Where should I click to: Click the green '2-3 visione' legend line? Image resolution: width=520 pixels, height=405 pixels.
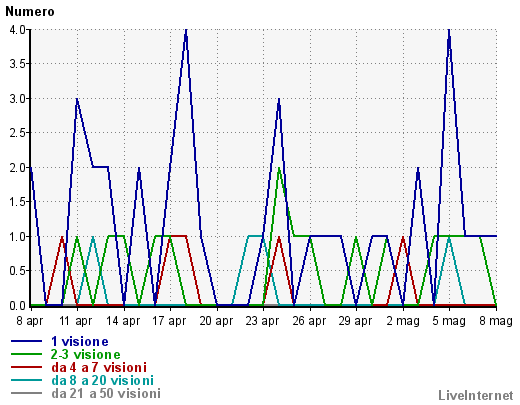point(27,354)
